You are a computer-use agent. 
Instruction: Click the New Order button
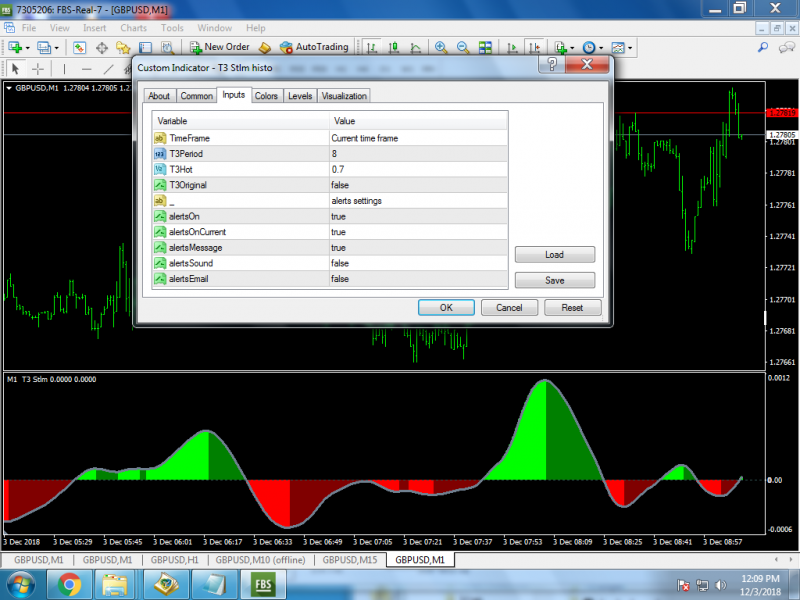[219, 47]
